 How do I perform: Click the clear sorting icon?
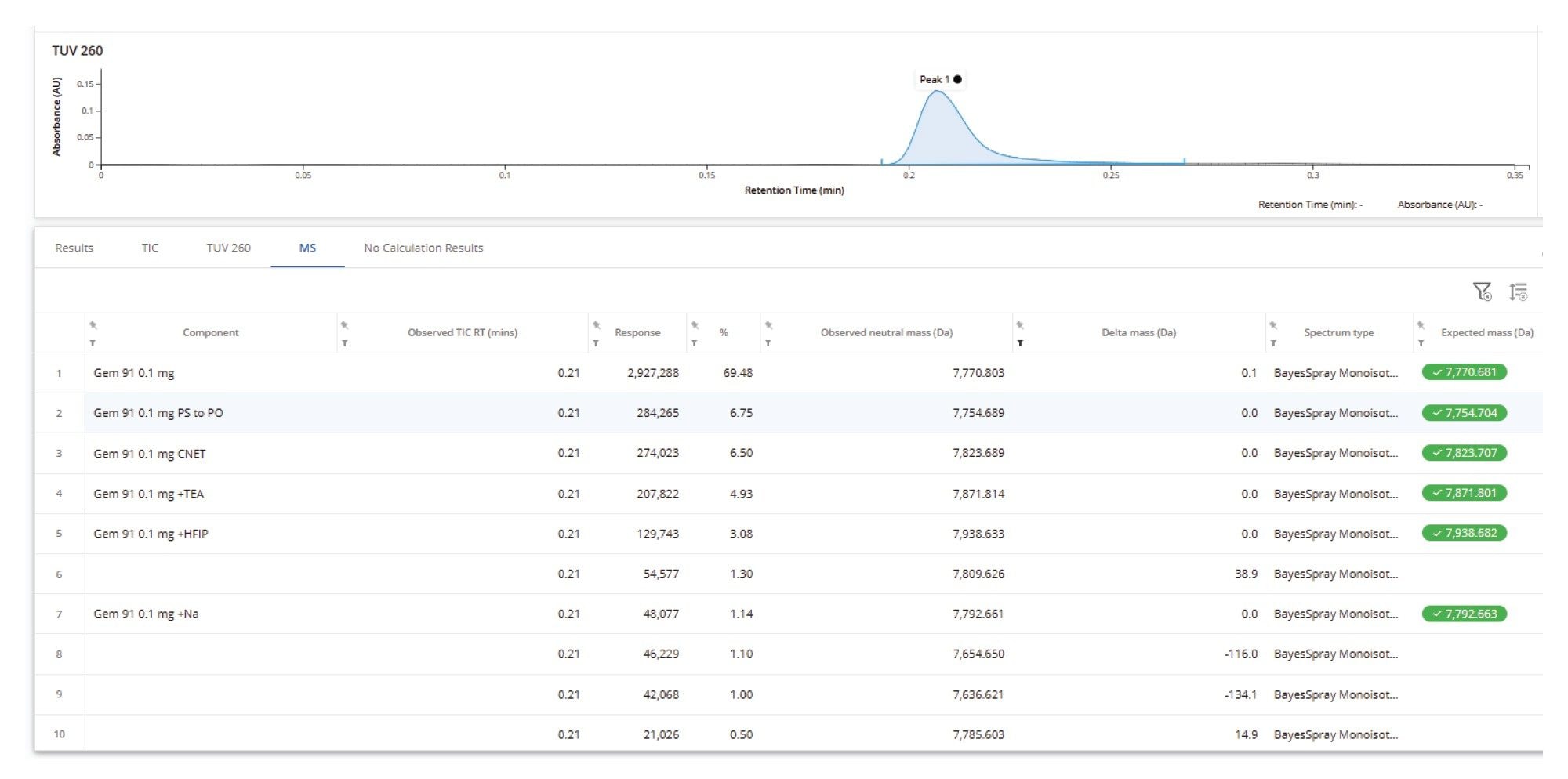point(1518,292)
